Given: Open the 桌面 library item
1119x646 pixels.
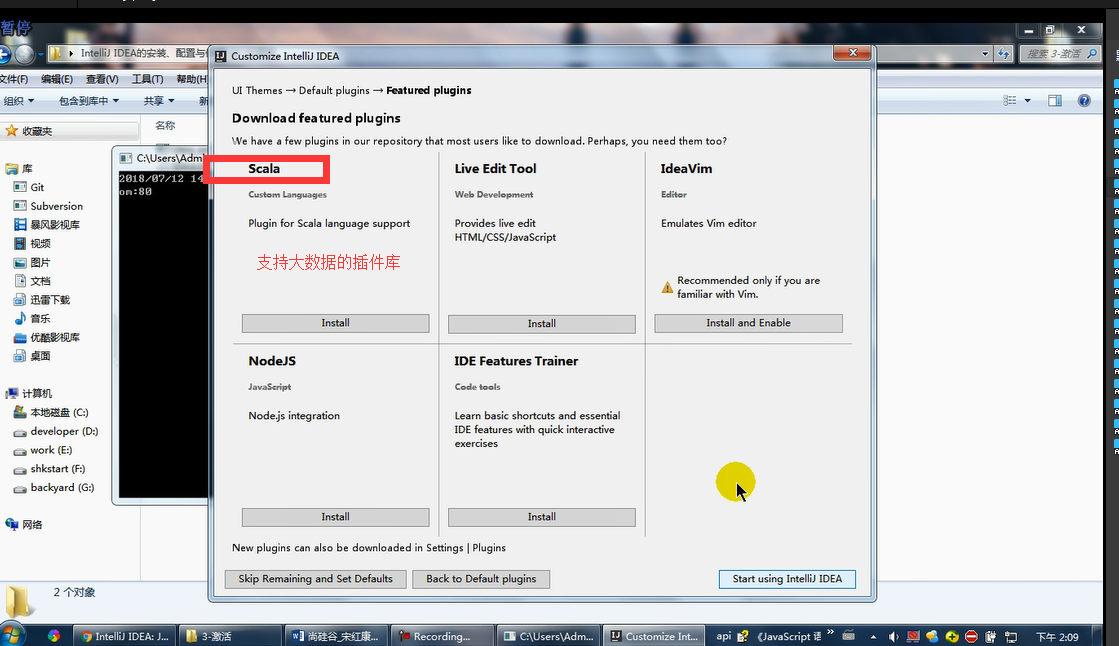Looking at the screenshot, I should click(x=40, y=356).
